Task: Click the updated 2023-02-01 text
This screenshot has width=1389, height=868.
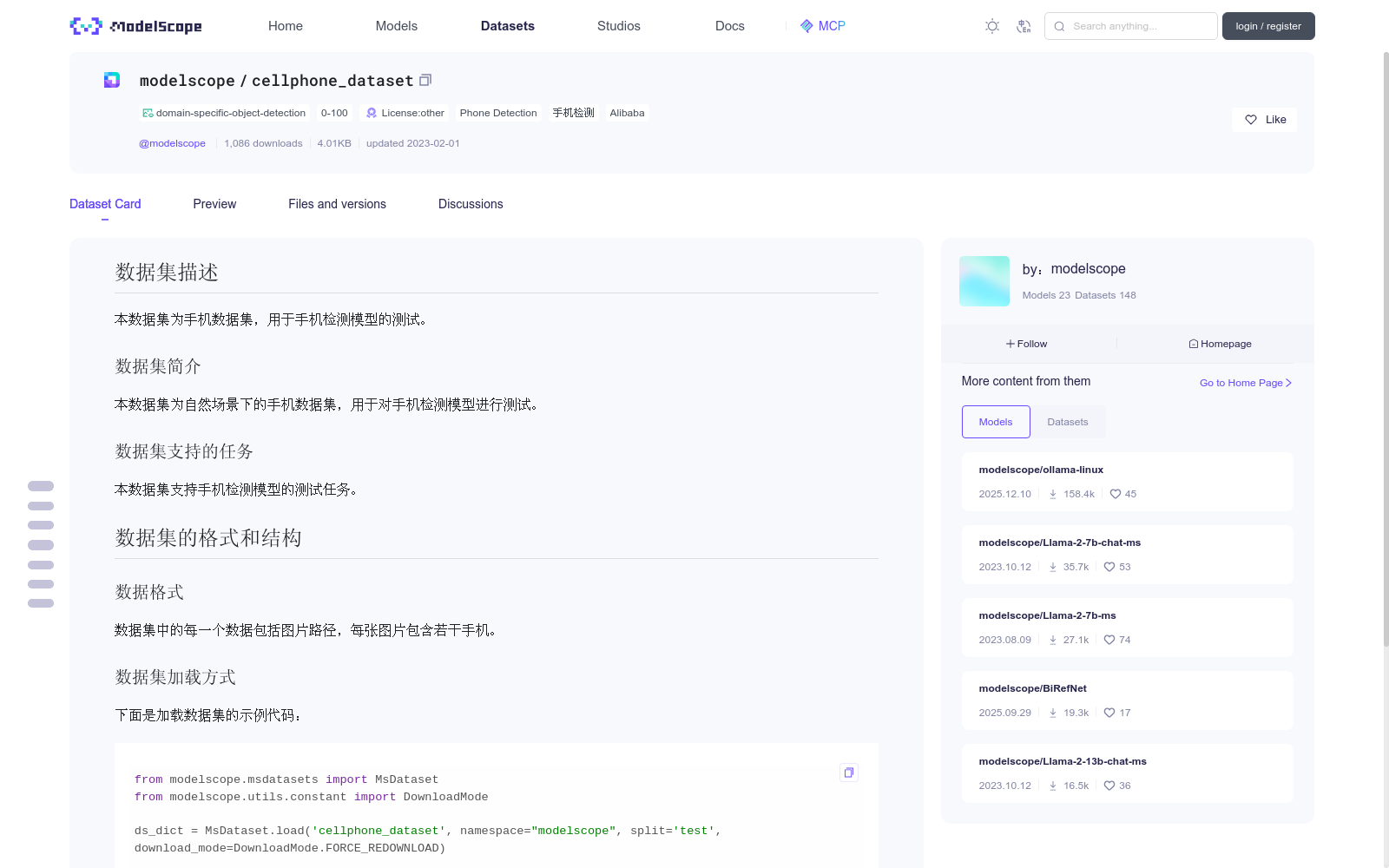Action: (x=413, y=143)
